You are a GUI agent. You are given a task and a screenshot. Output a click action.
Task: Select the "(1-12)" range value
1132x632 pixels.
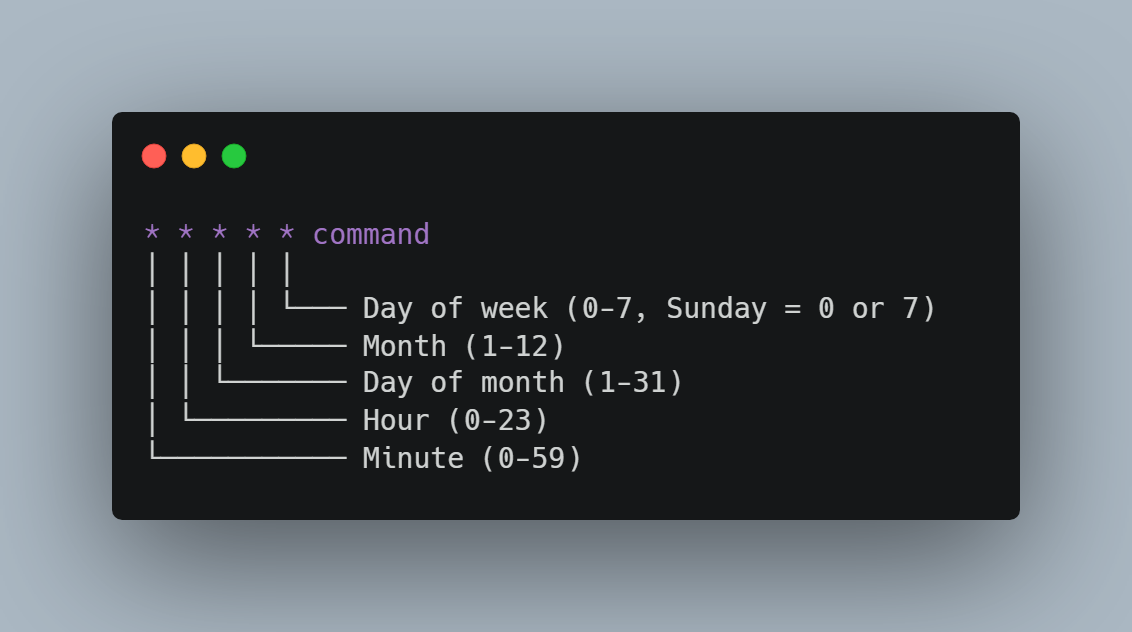point(514,346)
